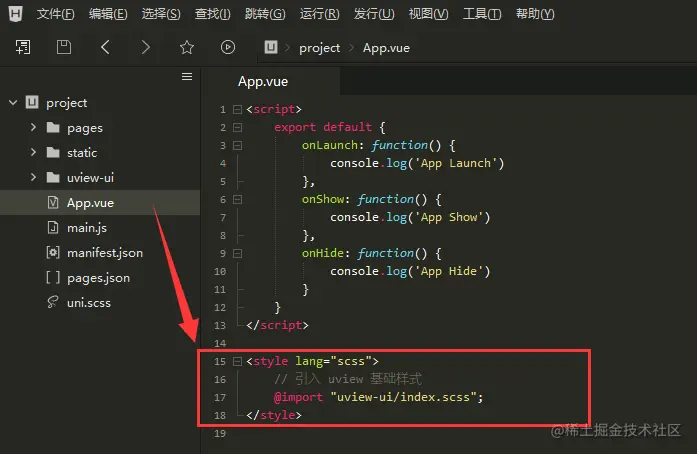Open pages.json in the file tree

pos(100,277)
